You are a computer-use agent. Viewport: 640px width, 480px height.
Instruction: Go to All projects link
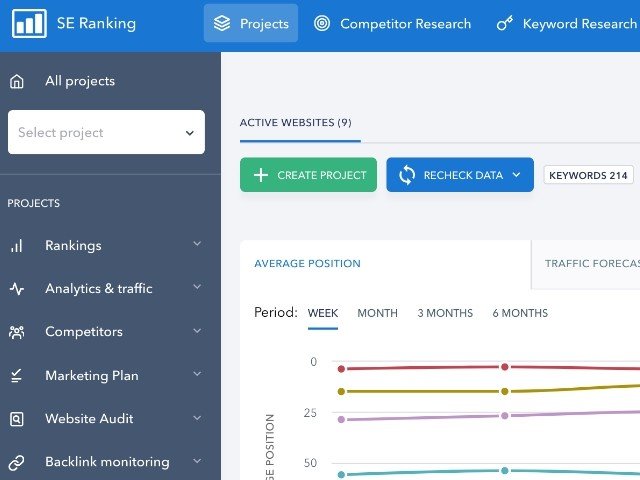[x=80, y=81]
